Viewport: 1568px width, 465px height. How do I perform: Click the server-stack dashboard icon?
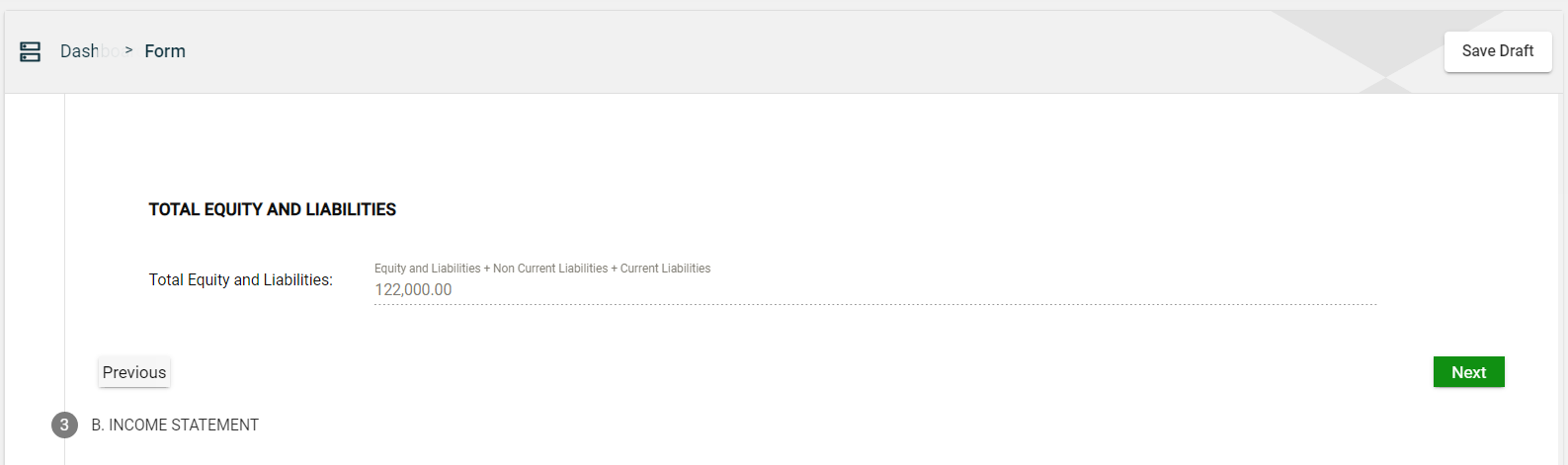[31, 51]
